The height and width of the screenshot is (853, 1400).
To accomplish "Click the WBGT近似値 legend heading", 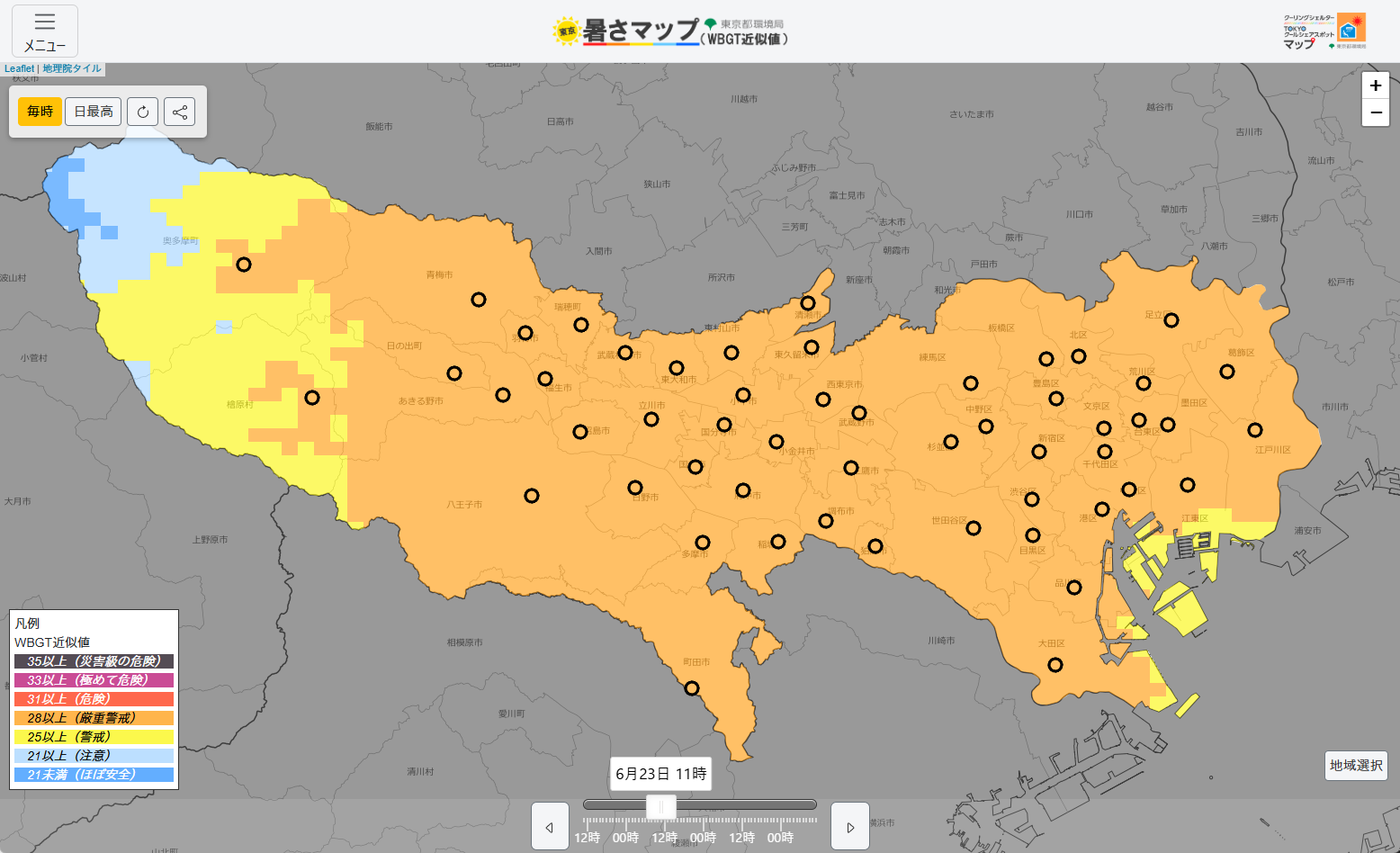I will (52, 642).
